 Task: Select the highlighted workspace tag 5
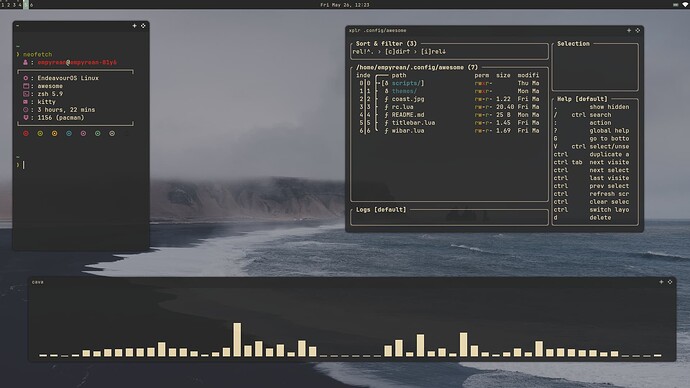click(26, 4)
